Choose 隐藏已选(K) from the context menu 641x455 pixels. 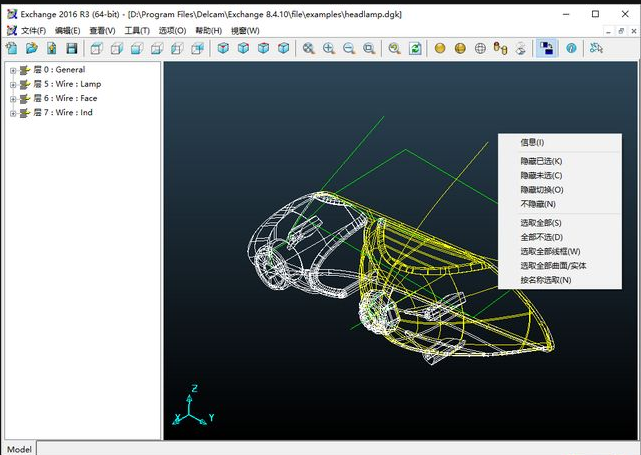point(541,161)
